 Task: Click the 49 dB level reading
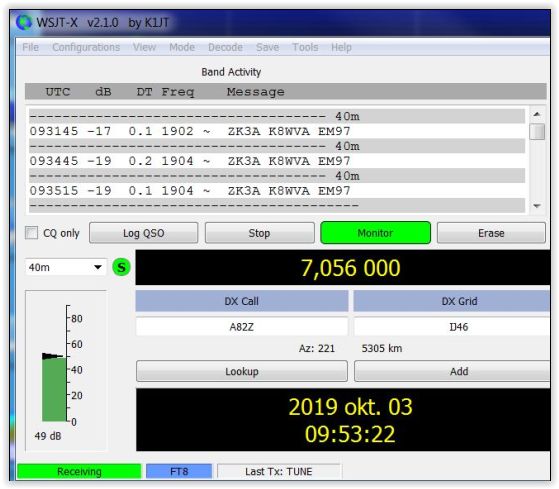pyautogui.click(x=48, y=436)
